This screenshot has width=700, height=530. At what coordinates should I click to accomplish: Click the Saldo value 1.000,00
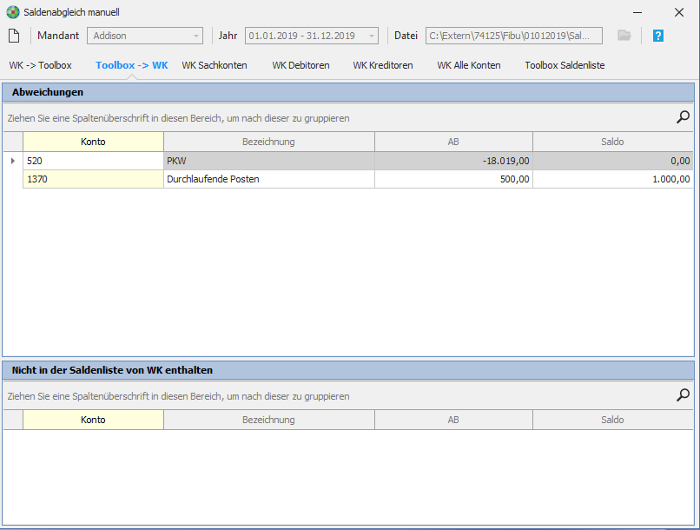coord(612,179)
